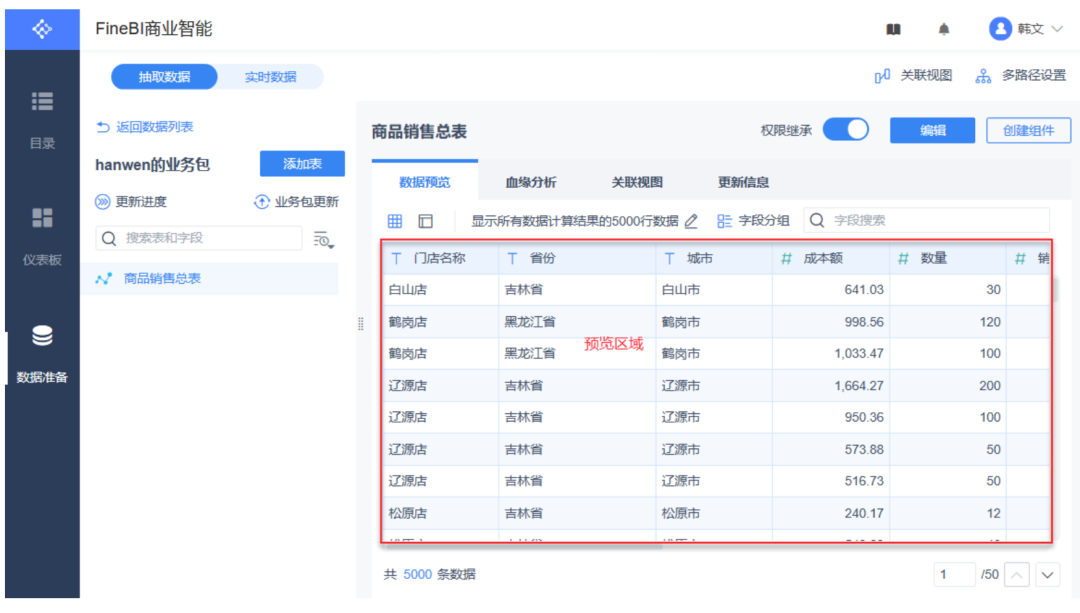Viewport: 1080px width, 613px height.
Task: Click the hanwen的业务包 package title
Action: coord(152,165)
